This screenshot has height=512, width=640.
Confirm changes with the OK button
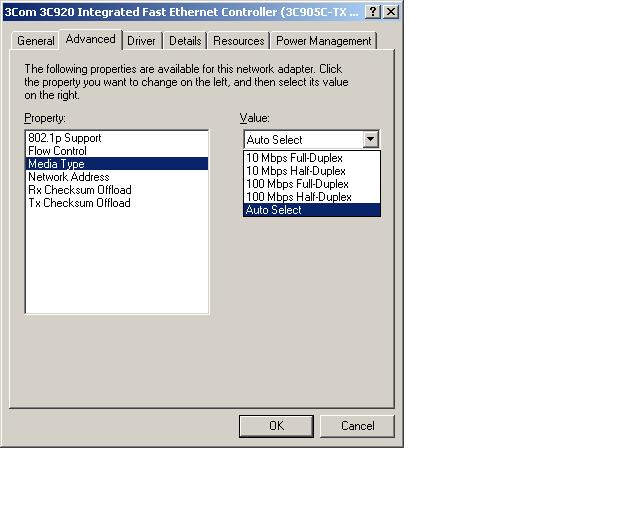[276, 426]
